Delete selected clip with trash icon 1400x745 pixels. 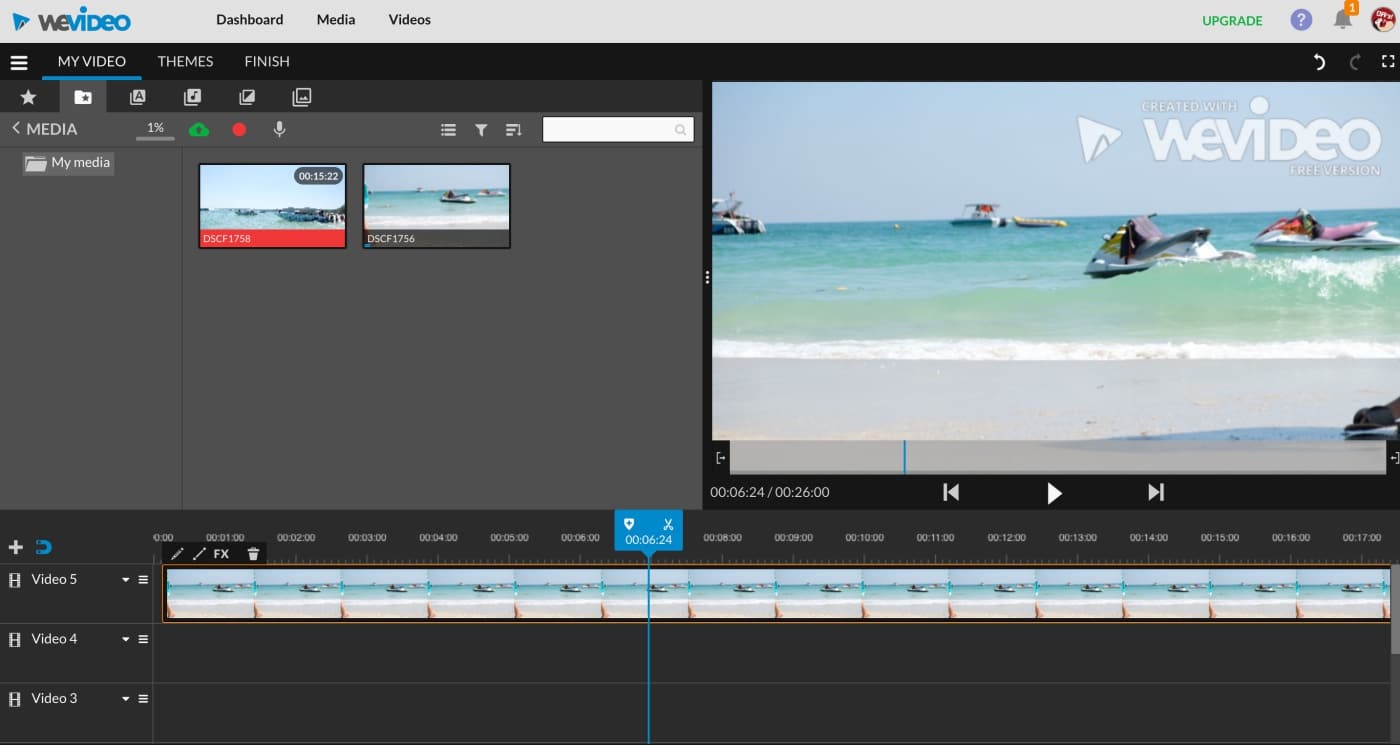(253, 554)
